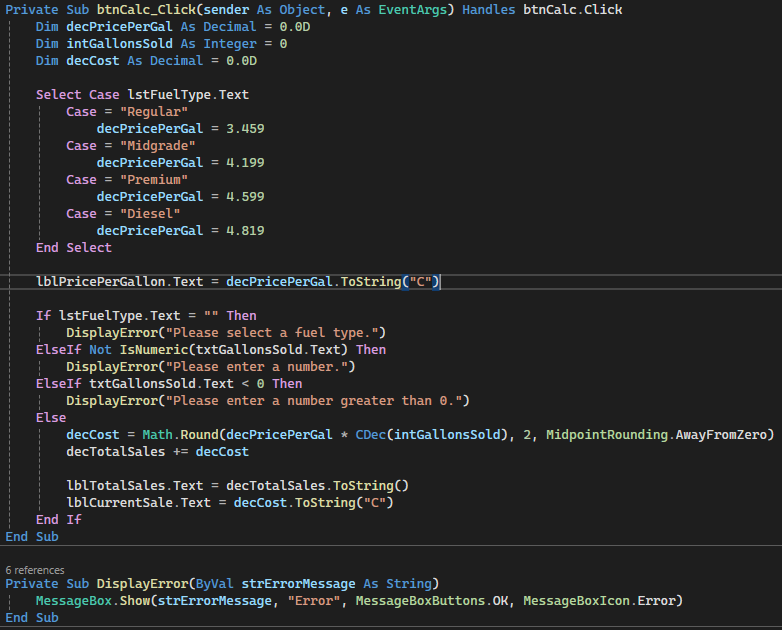The image size is (782, 630).
Task: Click 'lblCurrentSale.Text' assignment
Action: [139, 503]
